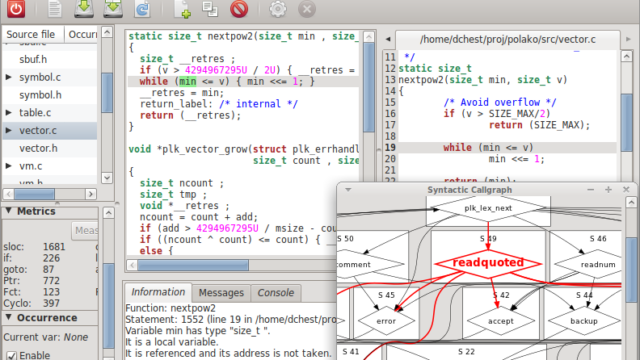Click the 'sloc: 1681' metric row
This screenshot has height=360, width=640.
[x=34, y=247]
